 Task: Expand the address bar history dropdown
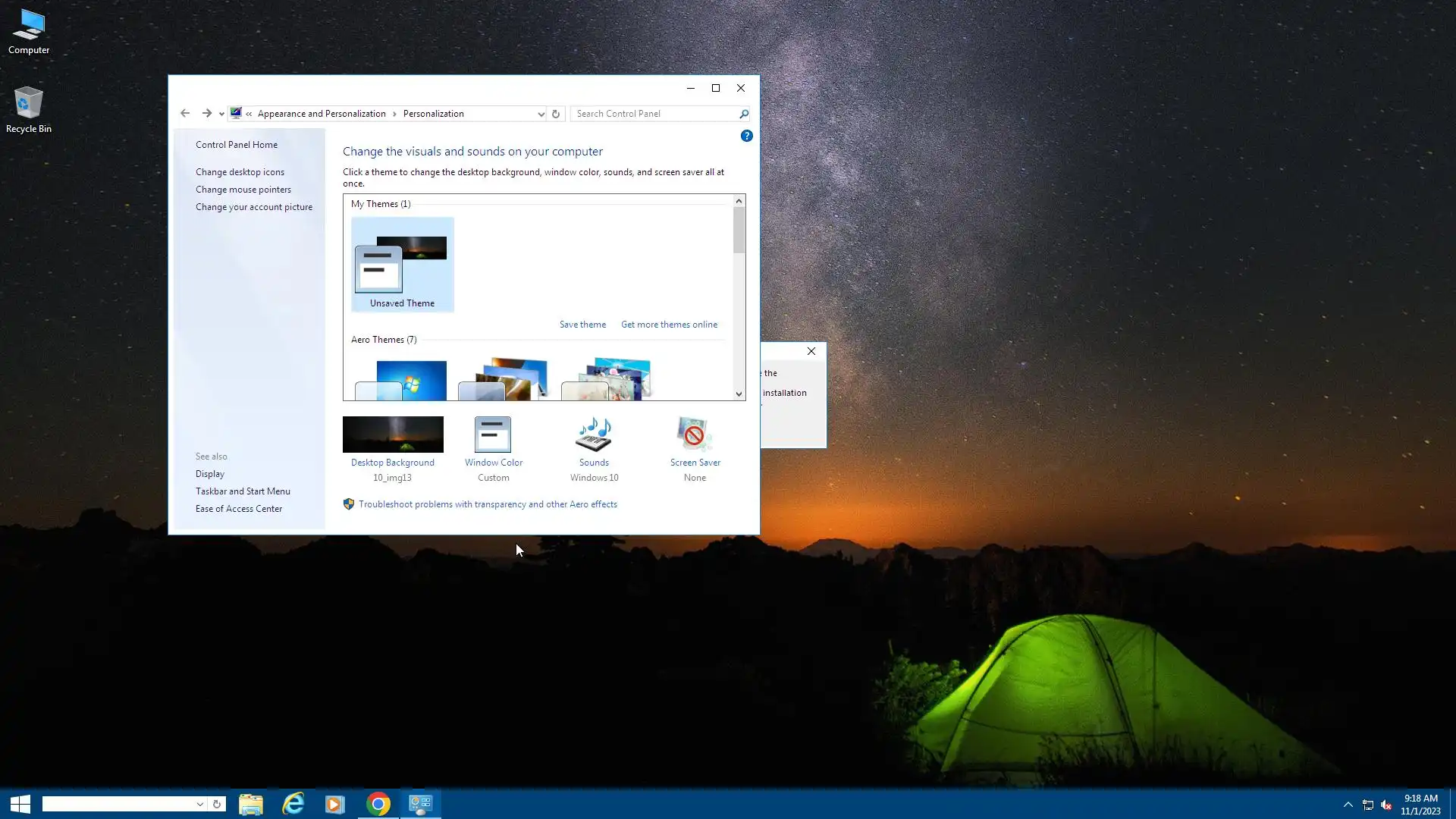point(541,114)
